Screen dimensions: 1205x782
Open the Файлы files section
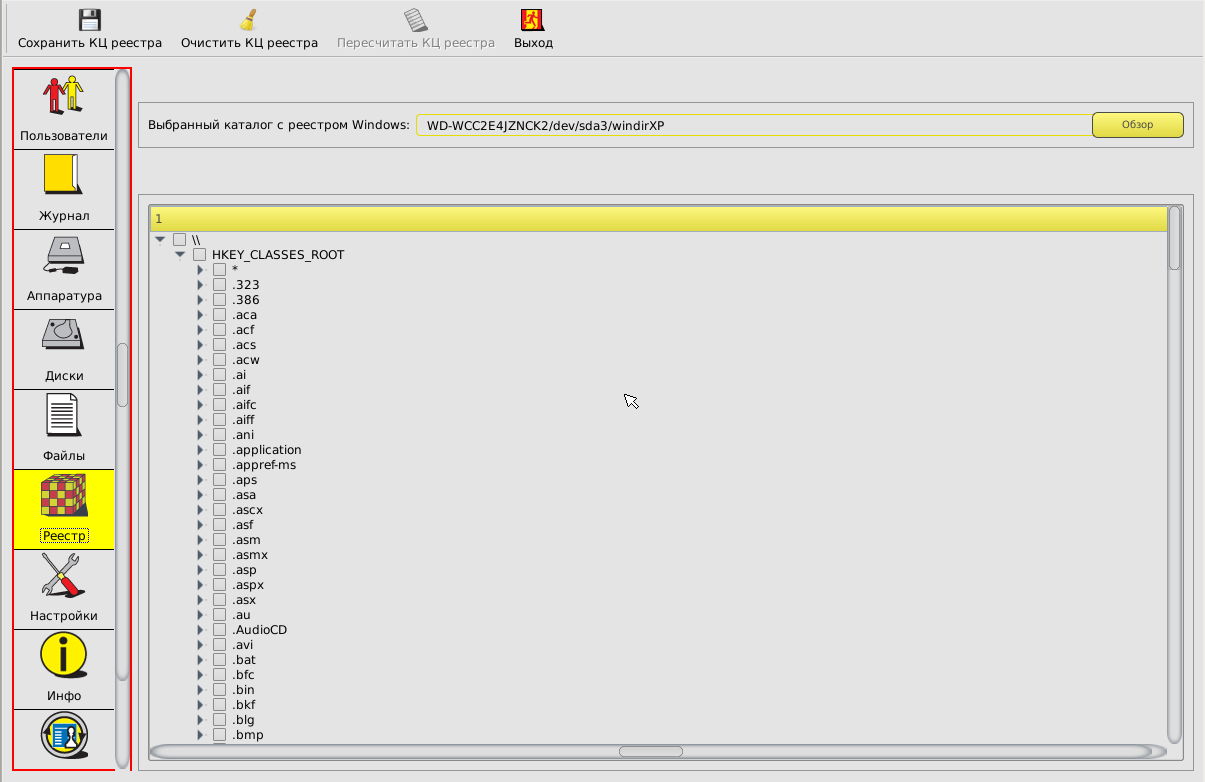tap(64, 430)
